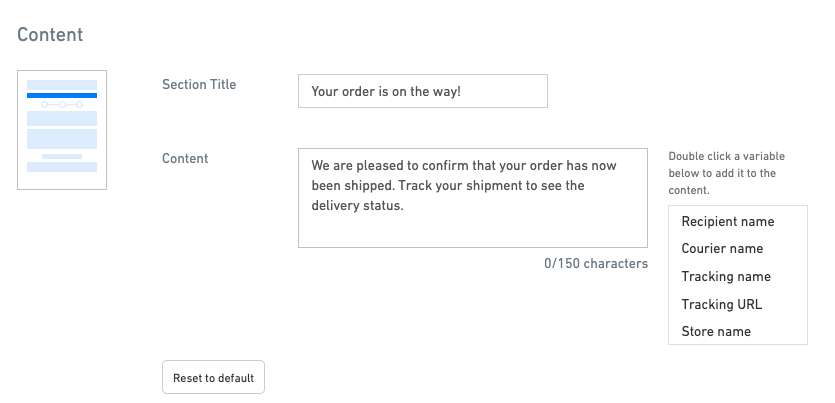Select the Courier name variable

pos(722,248)
